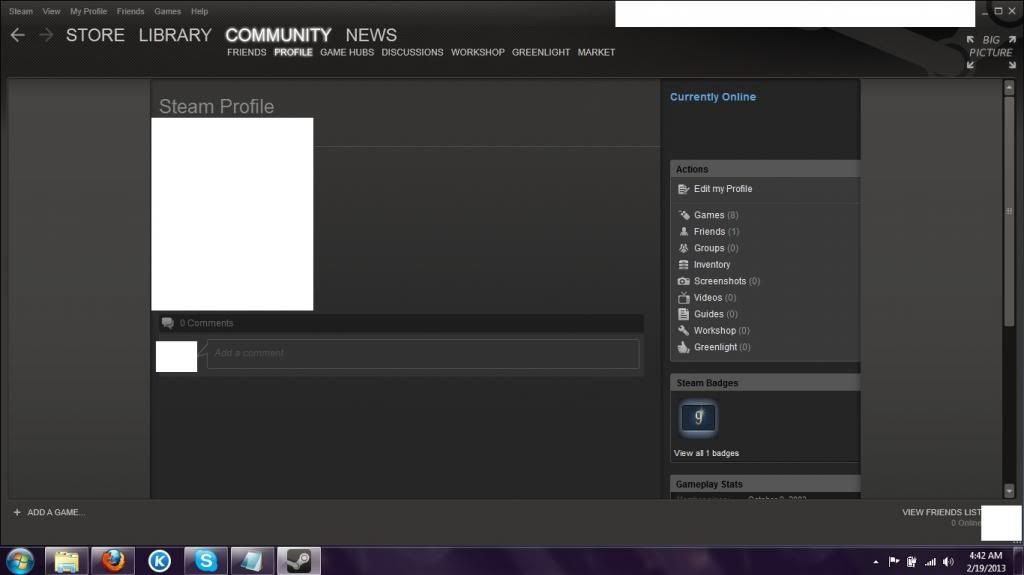Click the page scrollbar up arrow

tap(1009, 88)
